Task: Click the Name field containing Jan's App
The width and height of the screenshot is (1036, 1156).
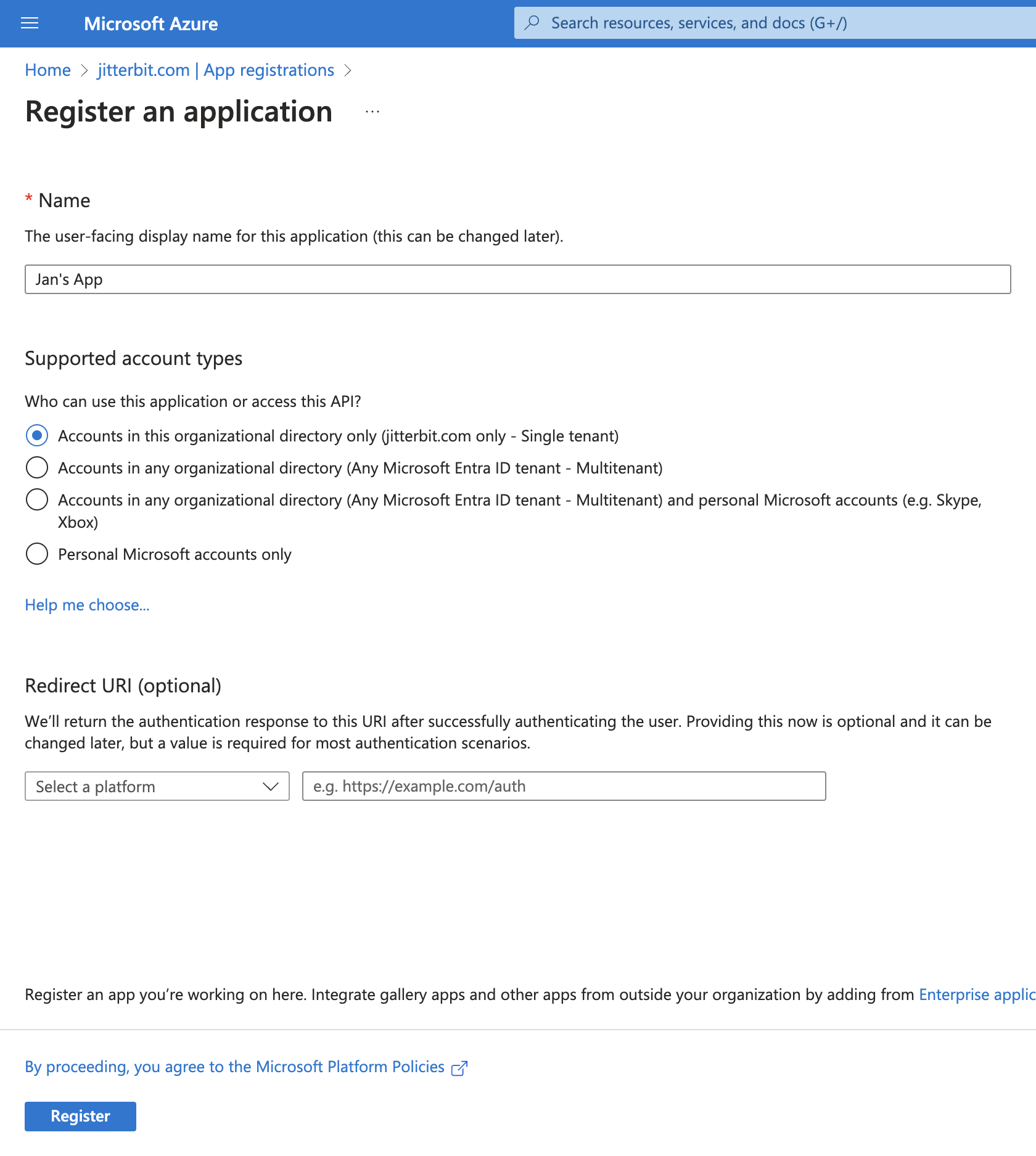Action: click(517, 279)
